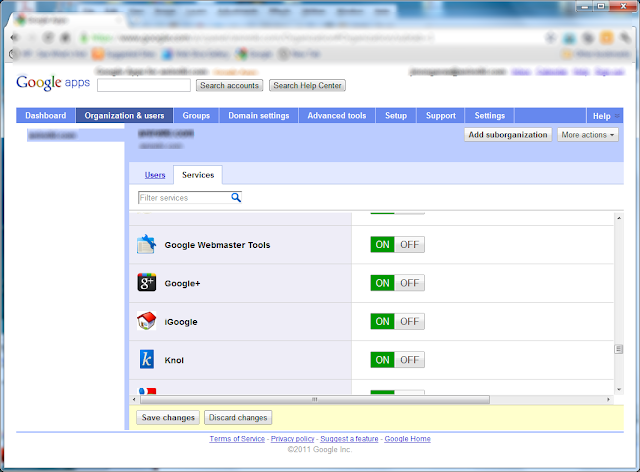Screen dimensions: 640x472
Task: Click the services list vertical scrollbar thumb
Action: (619, 349)
